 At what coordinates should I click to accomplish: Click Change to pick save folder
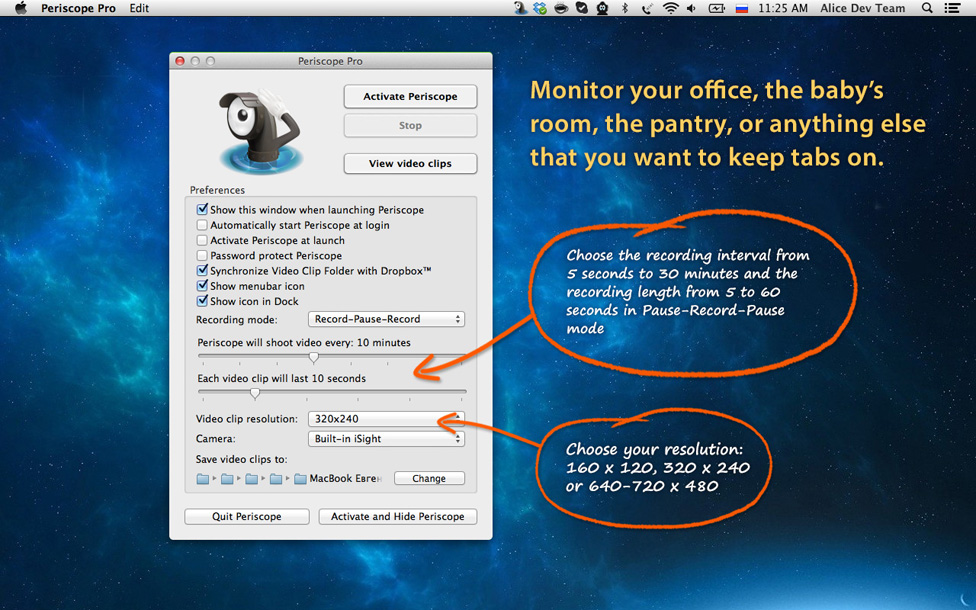click(x=429, y=479)
